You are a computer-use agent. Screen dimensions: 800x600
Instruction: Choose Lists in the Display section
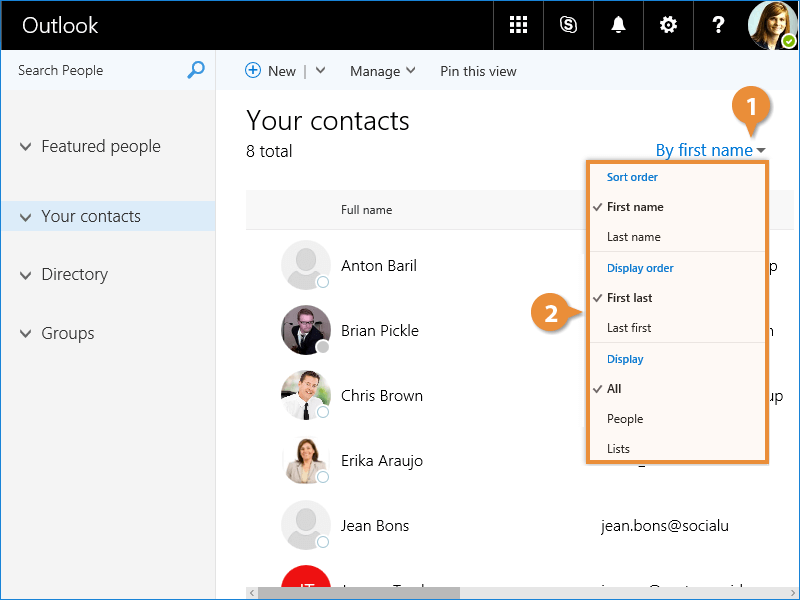619,449
